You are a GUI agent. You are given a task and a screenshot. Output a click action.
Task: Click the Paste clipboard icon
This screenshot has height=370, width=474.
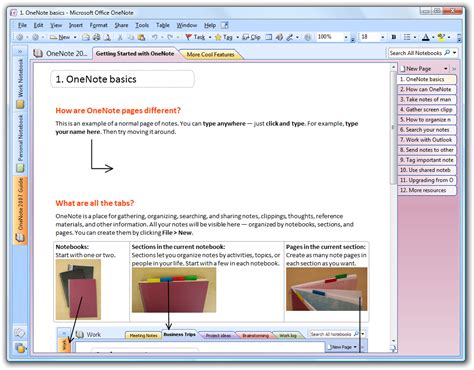pyautogui.click(x=141, y=37)
